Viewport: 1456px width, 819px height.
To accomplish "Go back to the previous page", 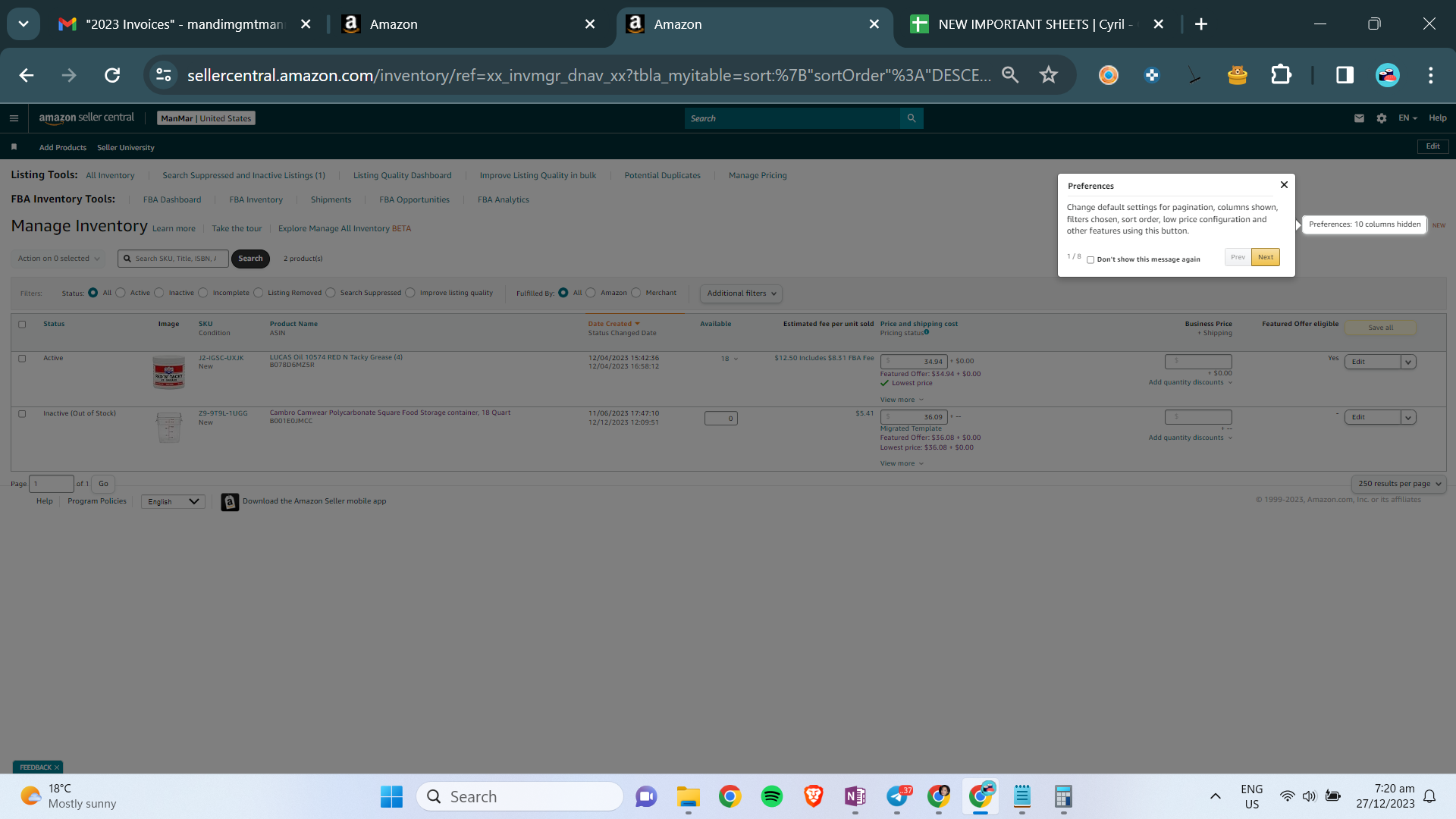I will 27,75.
